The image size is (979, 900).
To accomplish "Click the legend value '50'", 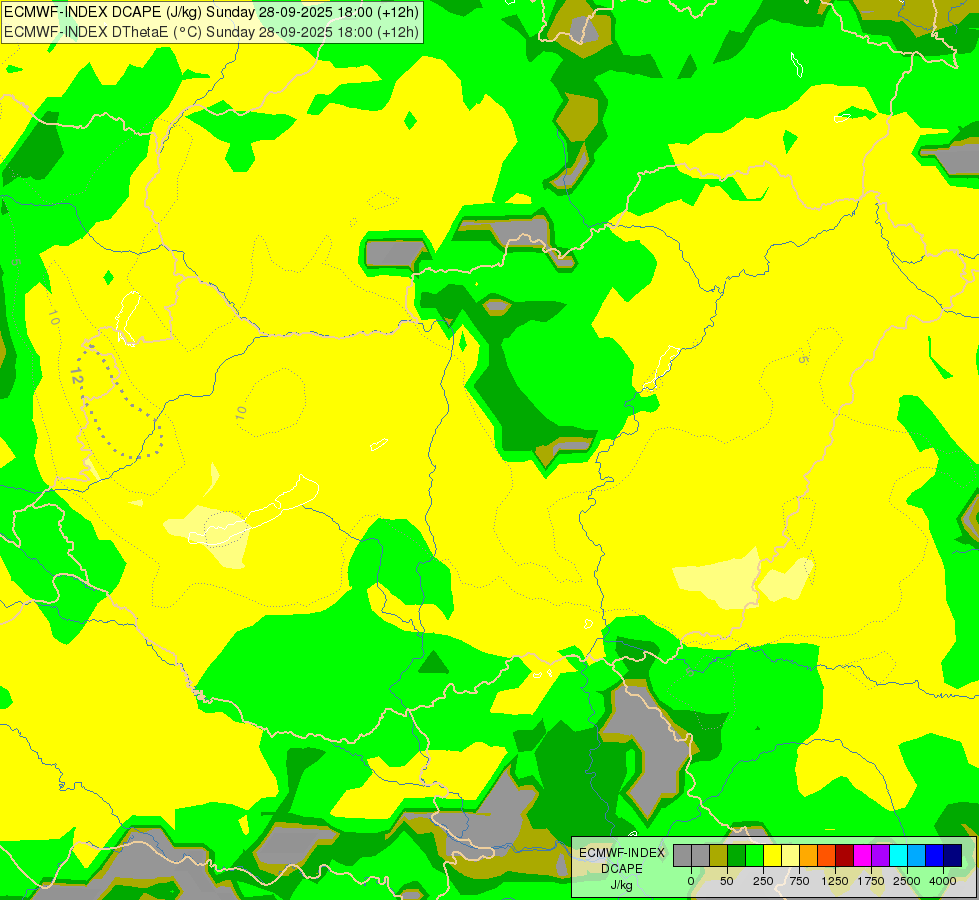I will pos(727,881).
